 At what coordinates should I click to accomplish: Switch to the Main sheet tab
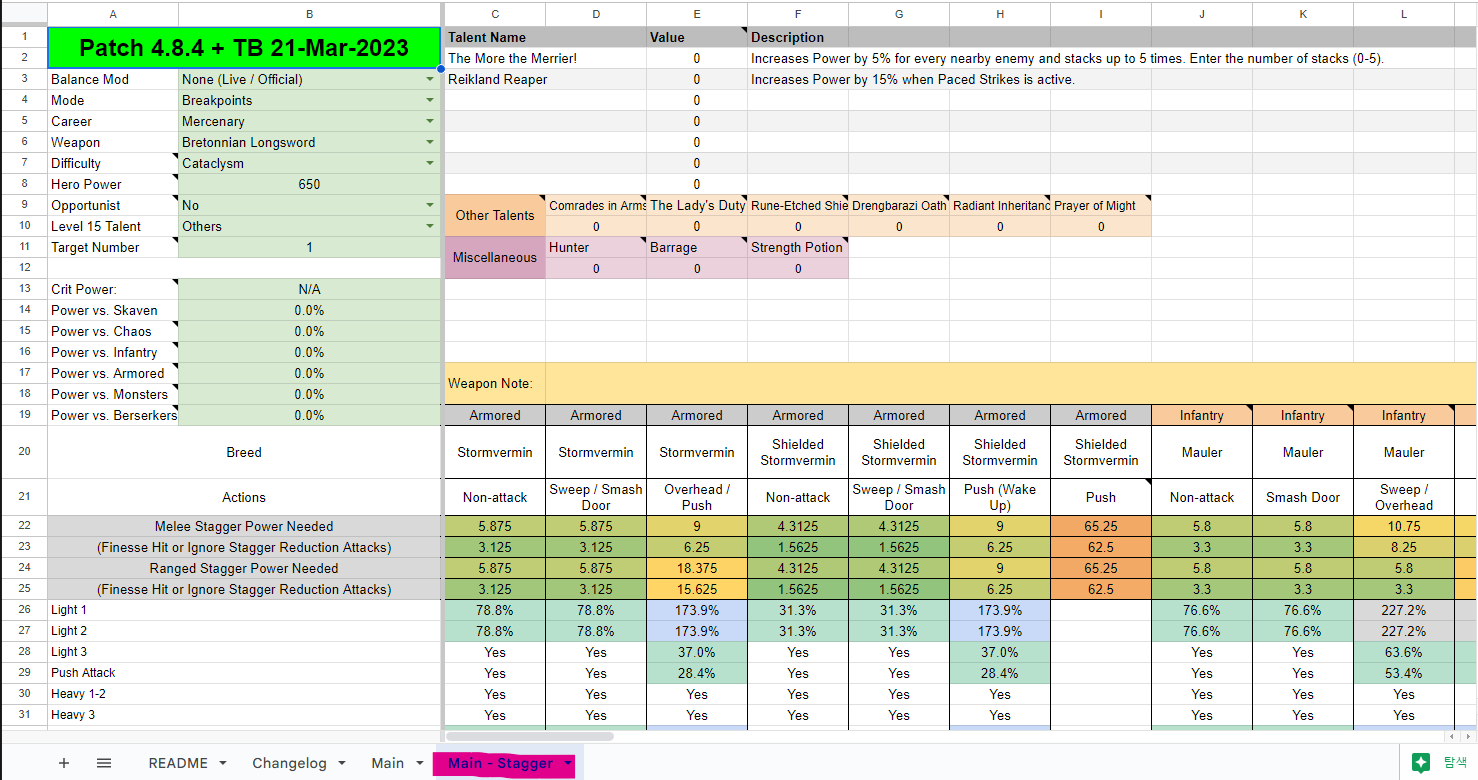(x=387, y=763)
